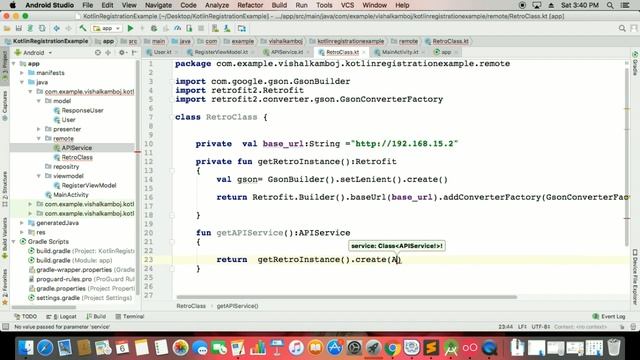Click the Profile app gauge icon
Viewport: 640px width, 360px height.
pyautogui.click(x=177, y=29)
